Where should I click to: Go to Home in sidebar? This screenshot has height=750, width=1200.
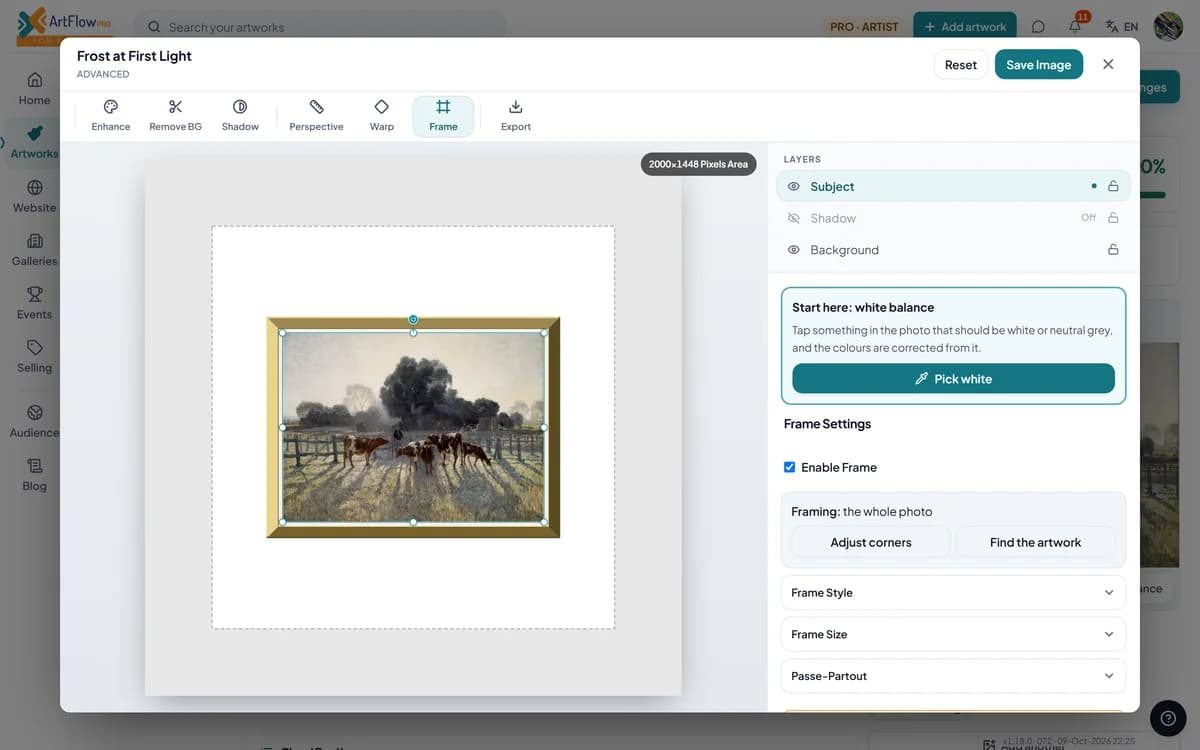[34, 89]
